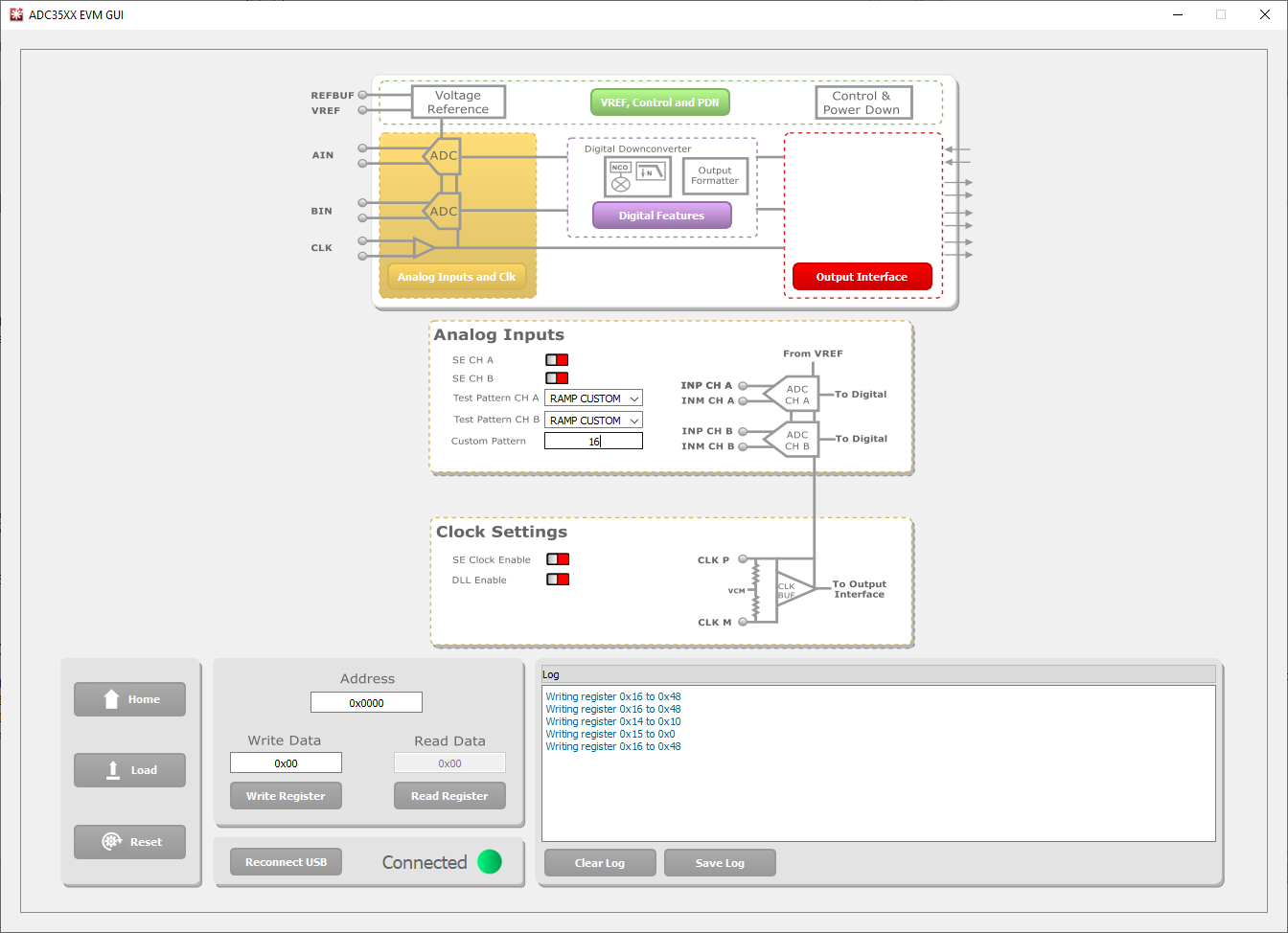Click the Custom Pattern input field
1288x933 pixels.
pyautogui.click(x=593, y=442)
